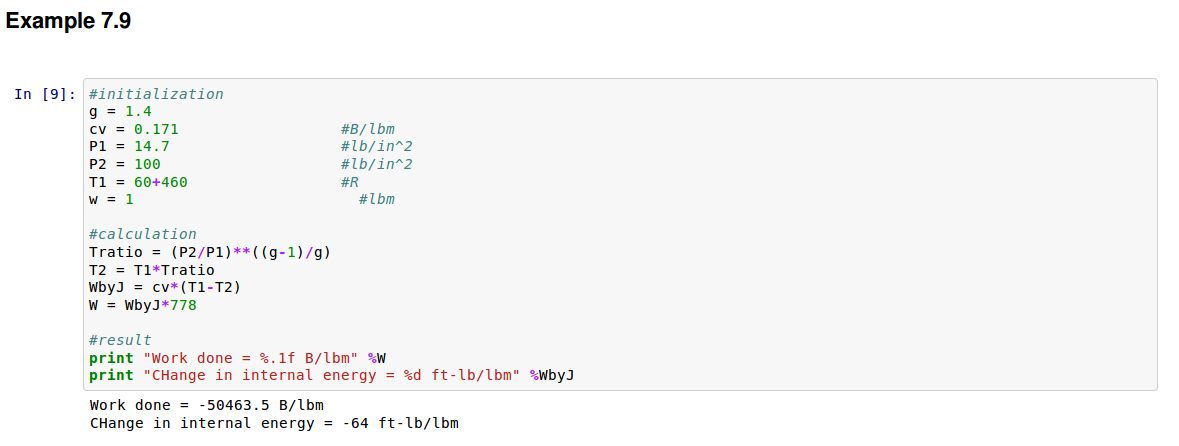The image size is (1179, 446).
Task: Place cursor on the Tratio formula line
Action: click(210, 252)
